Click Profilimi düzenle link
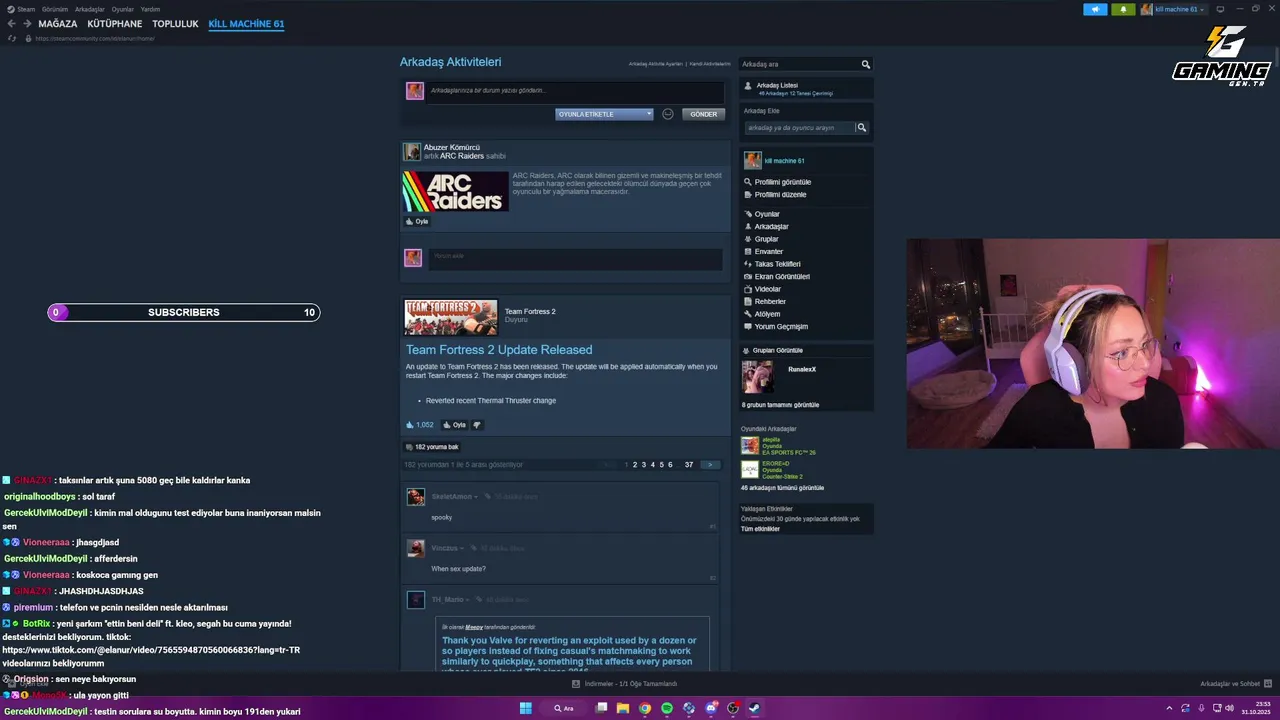This screenshot has height=720, width=1280. point(780,195)
